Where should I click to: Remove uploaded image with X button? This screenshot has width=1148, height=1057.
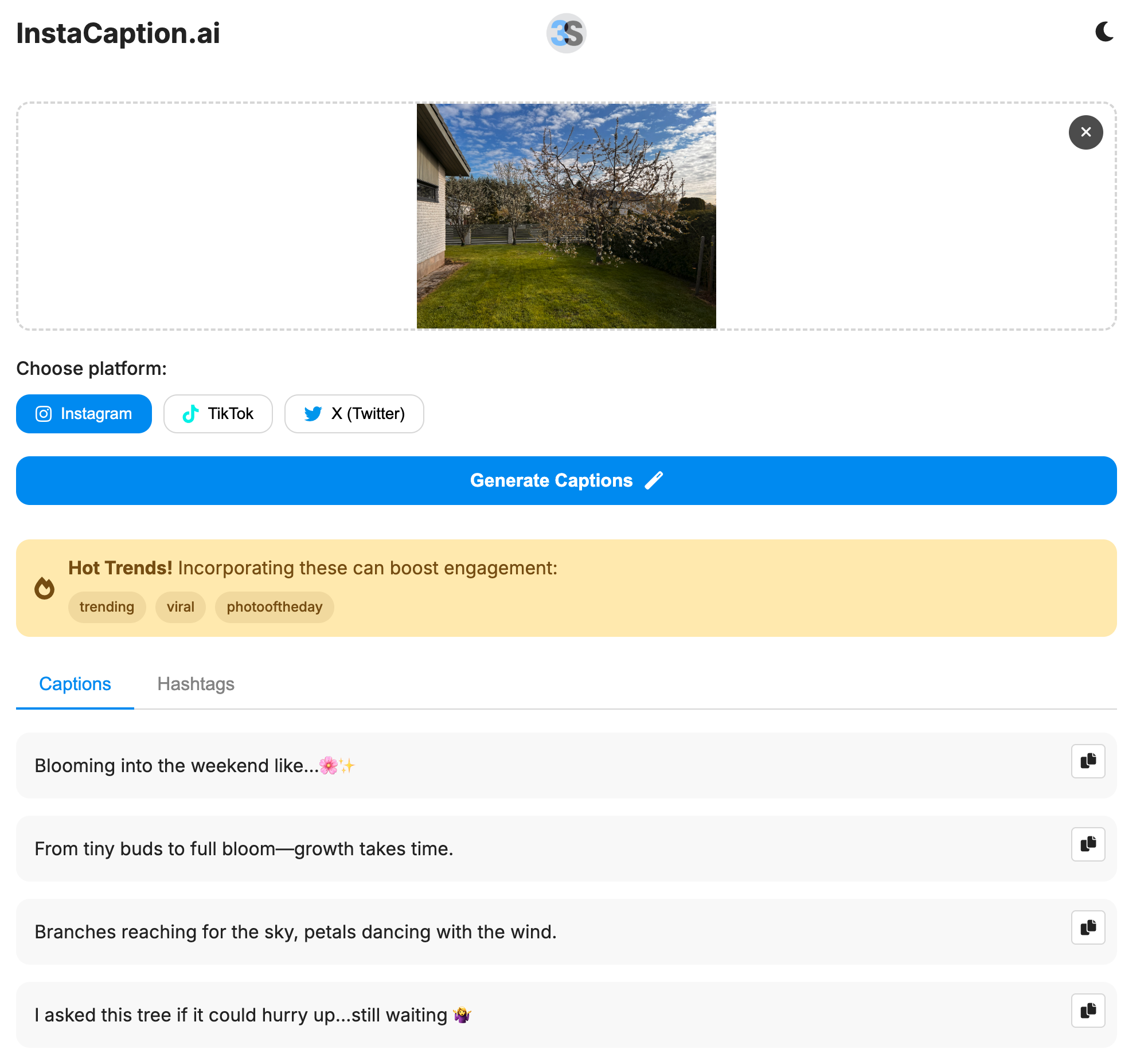coord(1085,132)
